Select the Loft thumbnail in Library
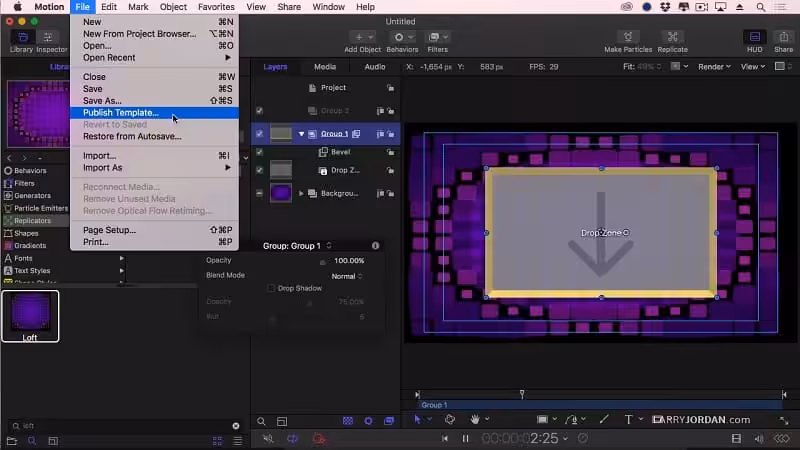 30,312
